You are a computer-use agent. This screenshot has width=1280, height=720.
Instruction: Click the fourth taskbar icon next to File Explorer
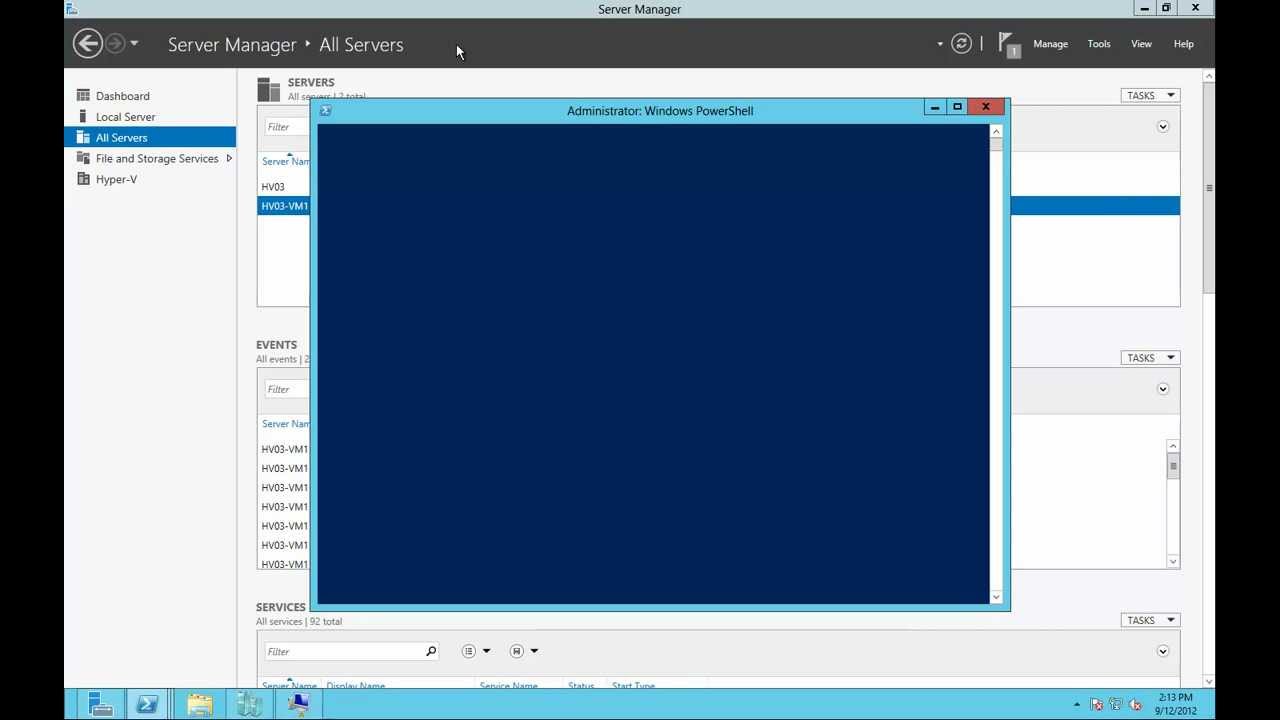point(249,704)
